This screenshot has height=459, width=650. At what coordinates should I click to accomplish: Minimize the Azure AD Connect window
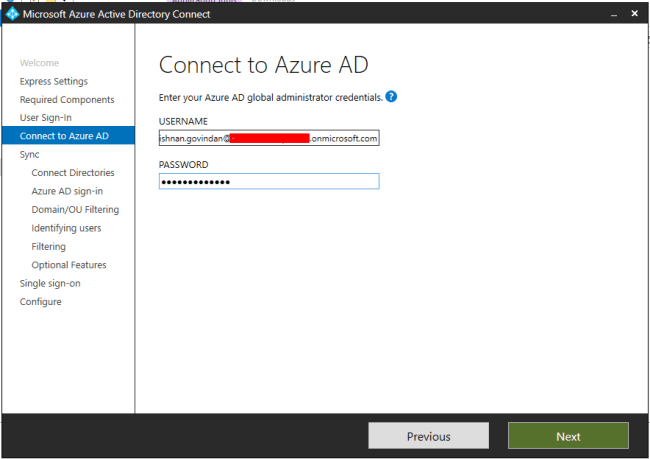click(614, 14)
